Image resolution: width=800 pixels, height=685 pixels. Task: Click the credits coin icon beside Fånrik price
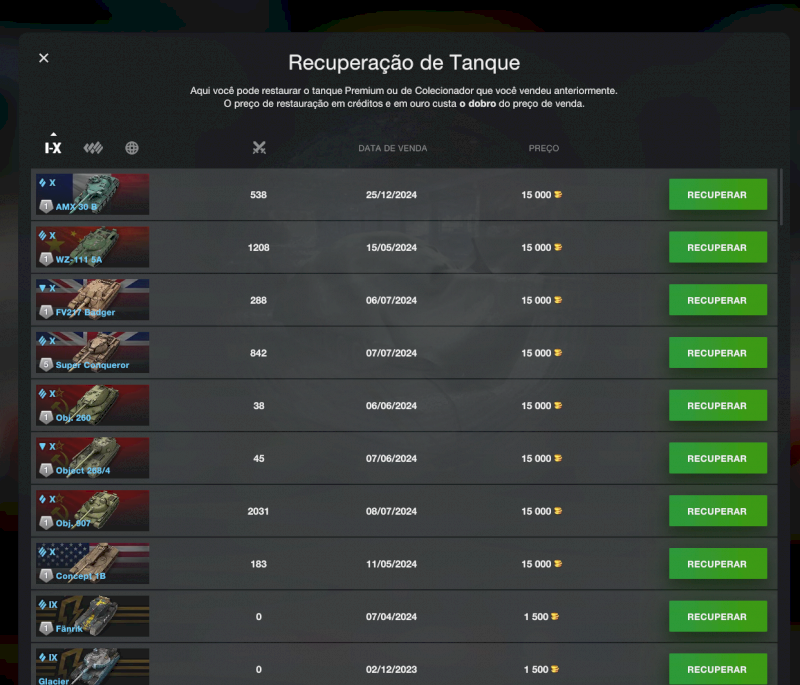557,617
